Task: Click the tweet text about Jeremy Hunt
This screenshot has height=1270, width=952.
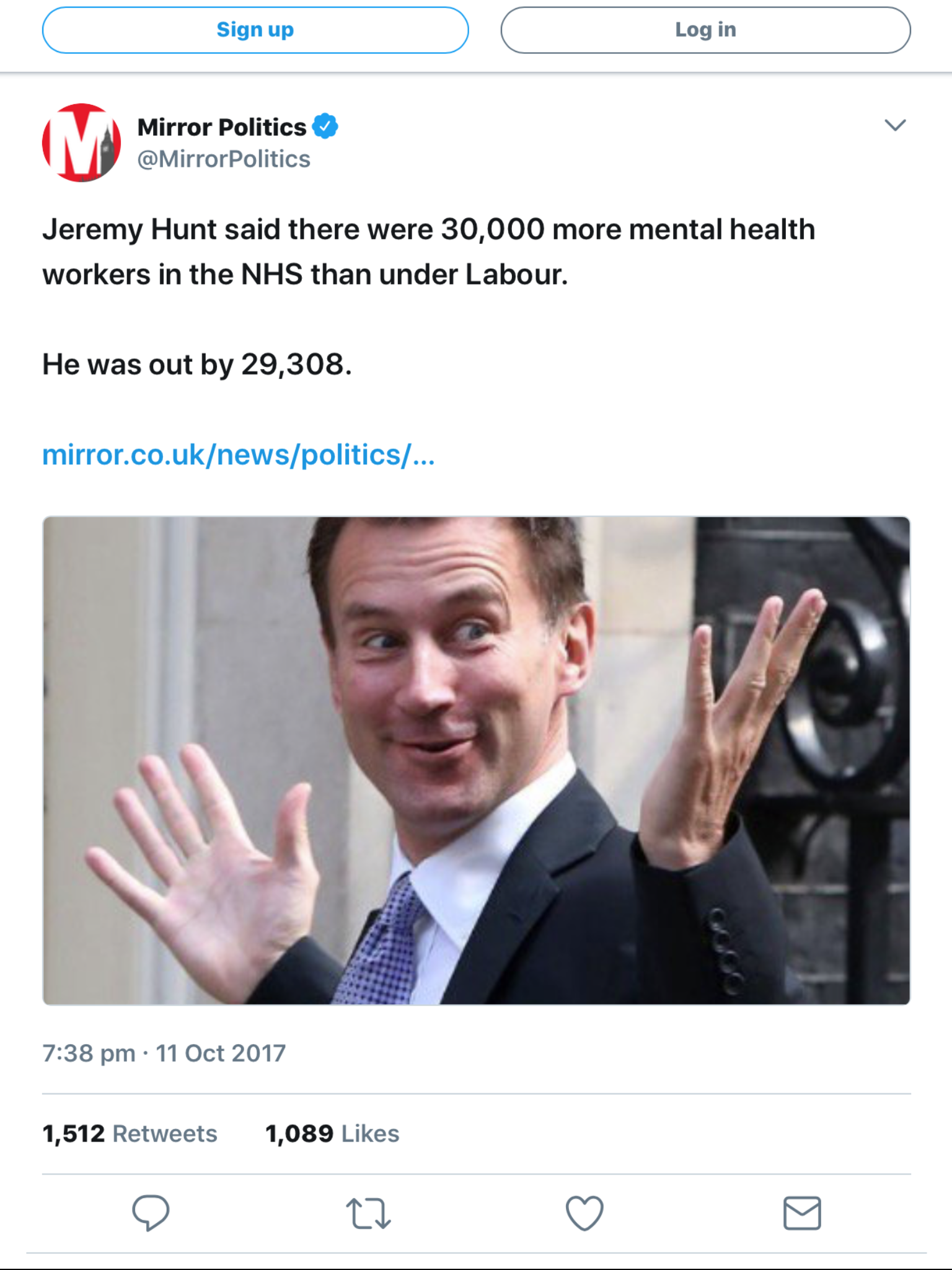Action: [x=428, y=229]
